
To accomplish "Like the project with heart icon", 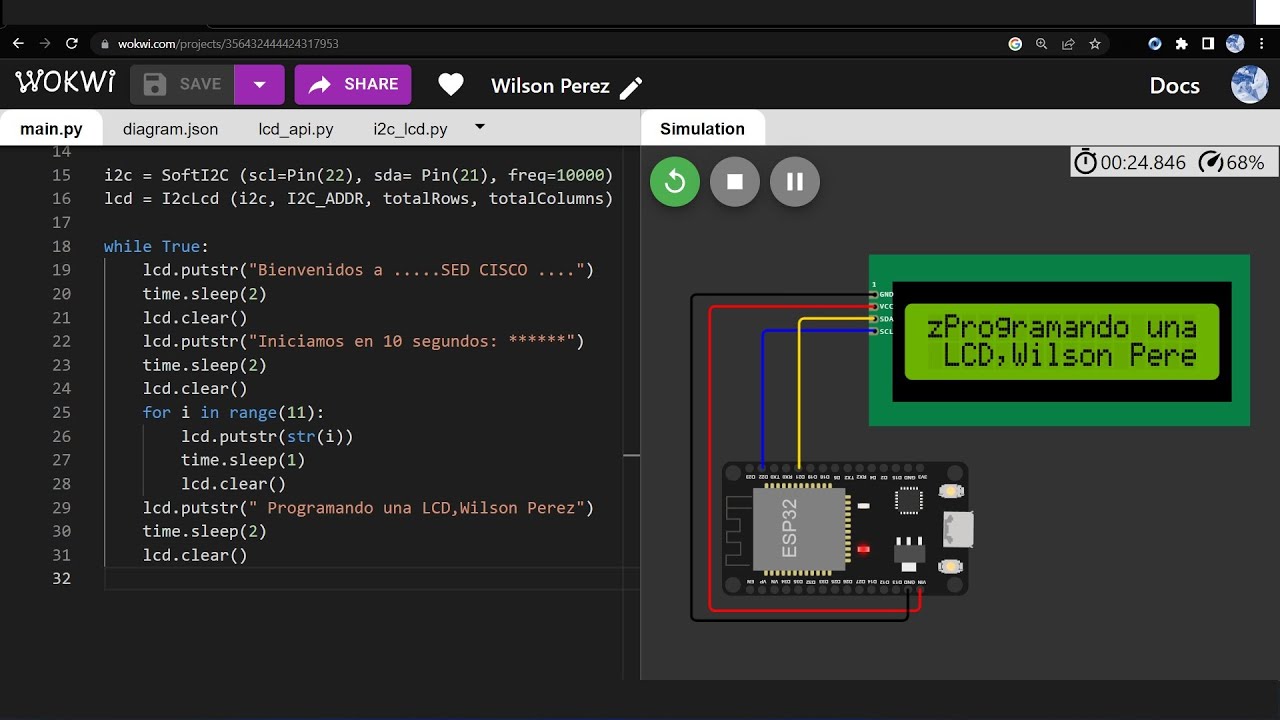I will (451, 85).
